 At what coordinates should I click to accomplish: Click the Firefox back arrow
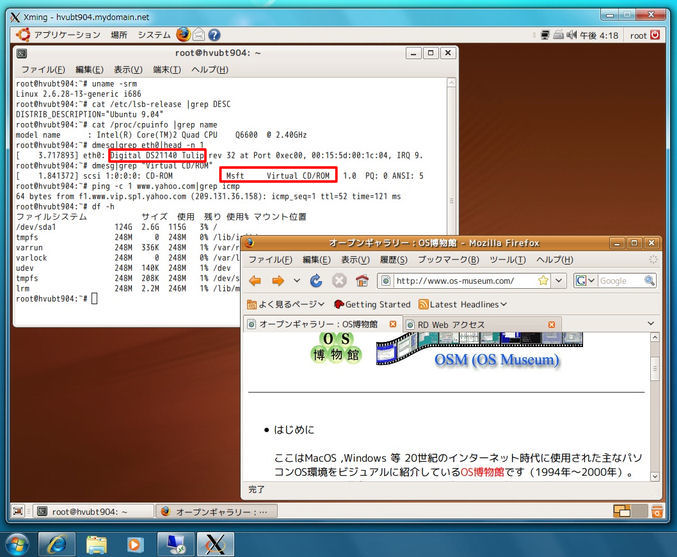tap(255, 281)
